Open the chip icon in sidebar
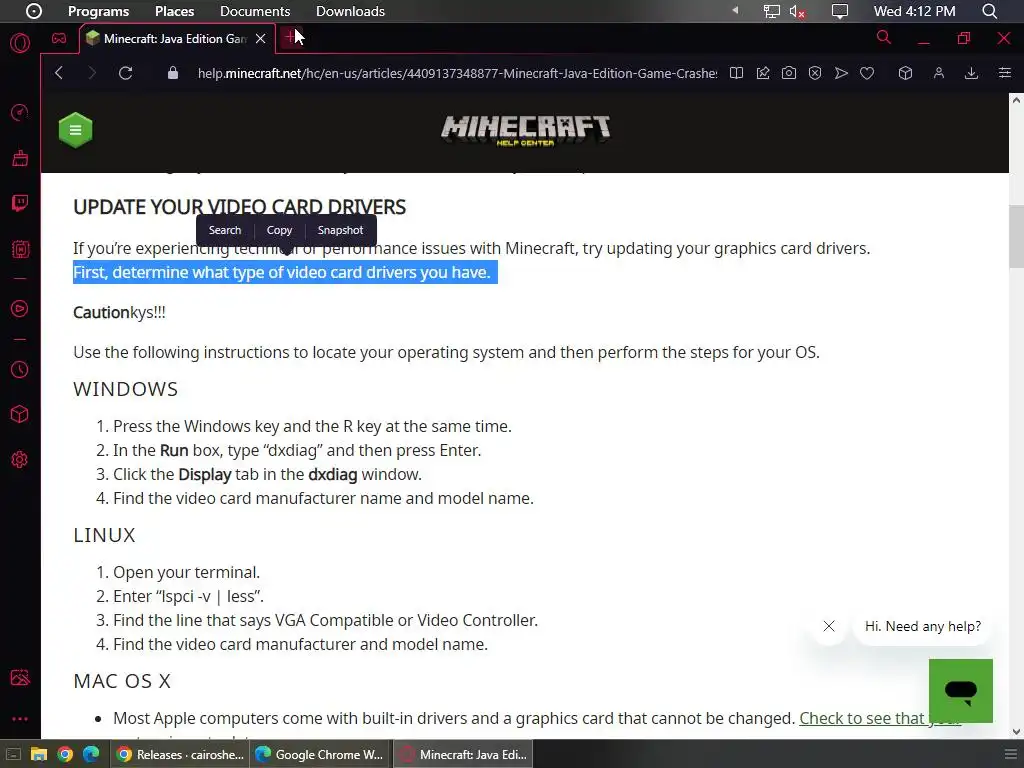The image size is (1024, 768). coord(20,249)
